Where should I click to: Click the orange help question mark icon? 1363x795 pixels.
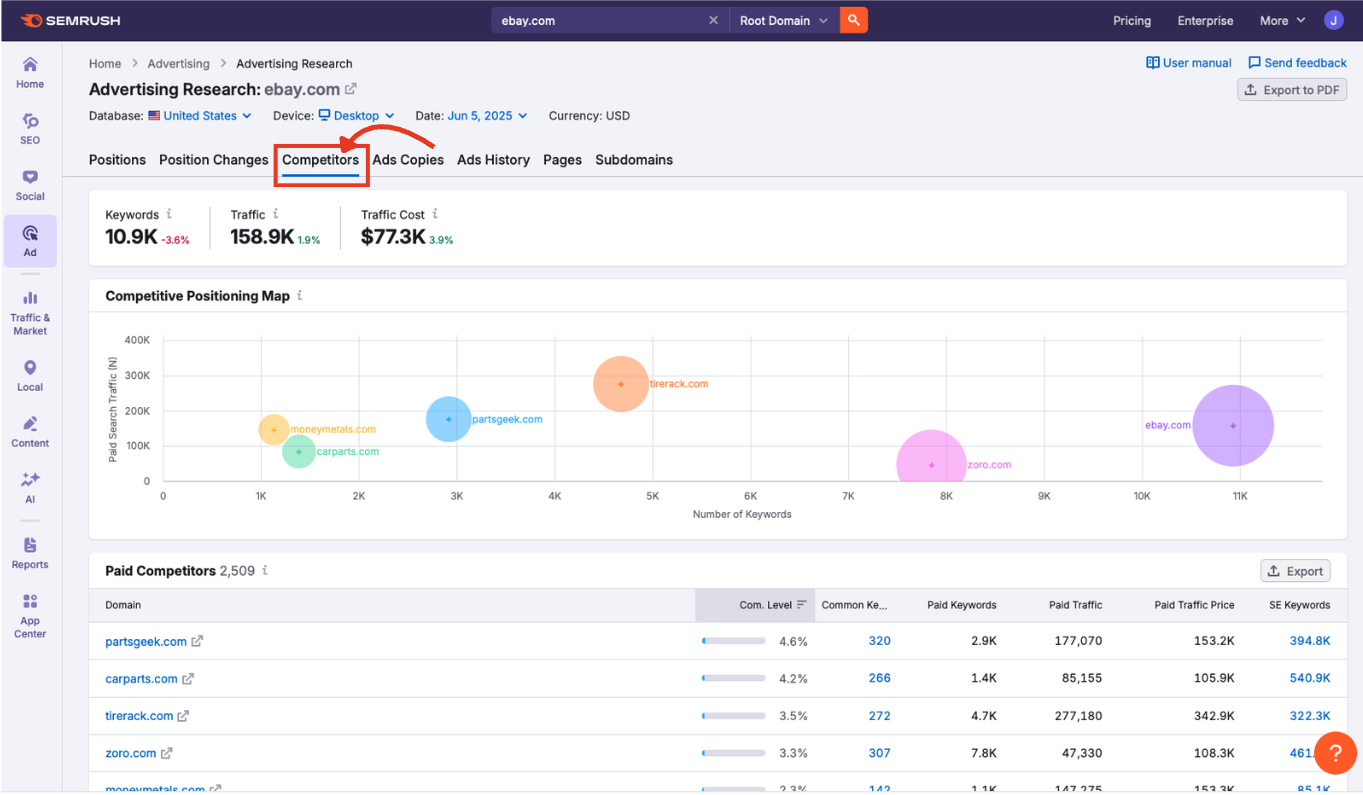[1336, 753]
